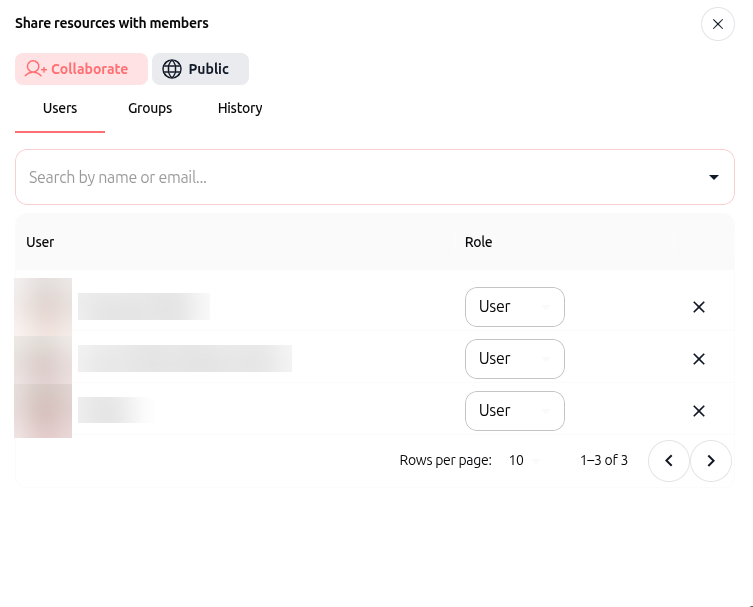Click the add-user icon on Collaborate button
The height and width of the screenshot is (607, 753).
tap(36, 69)
